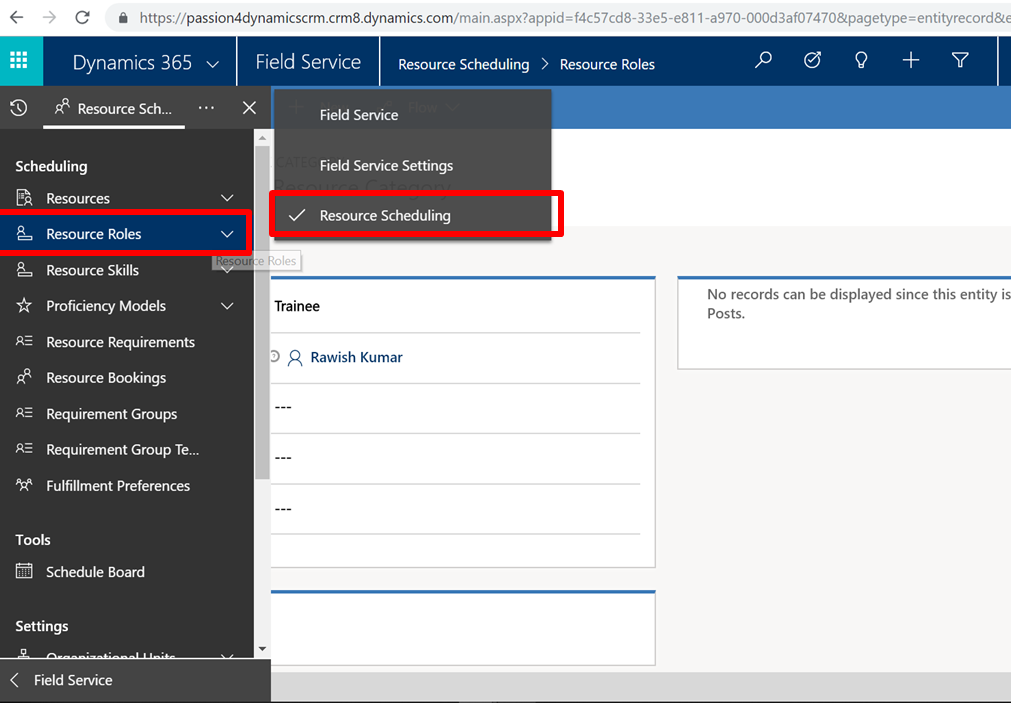Close the navigation pane with X
This screenshot has height=705, width=1011.
coord(249,108)
